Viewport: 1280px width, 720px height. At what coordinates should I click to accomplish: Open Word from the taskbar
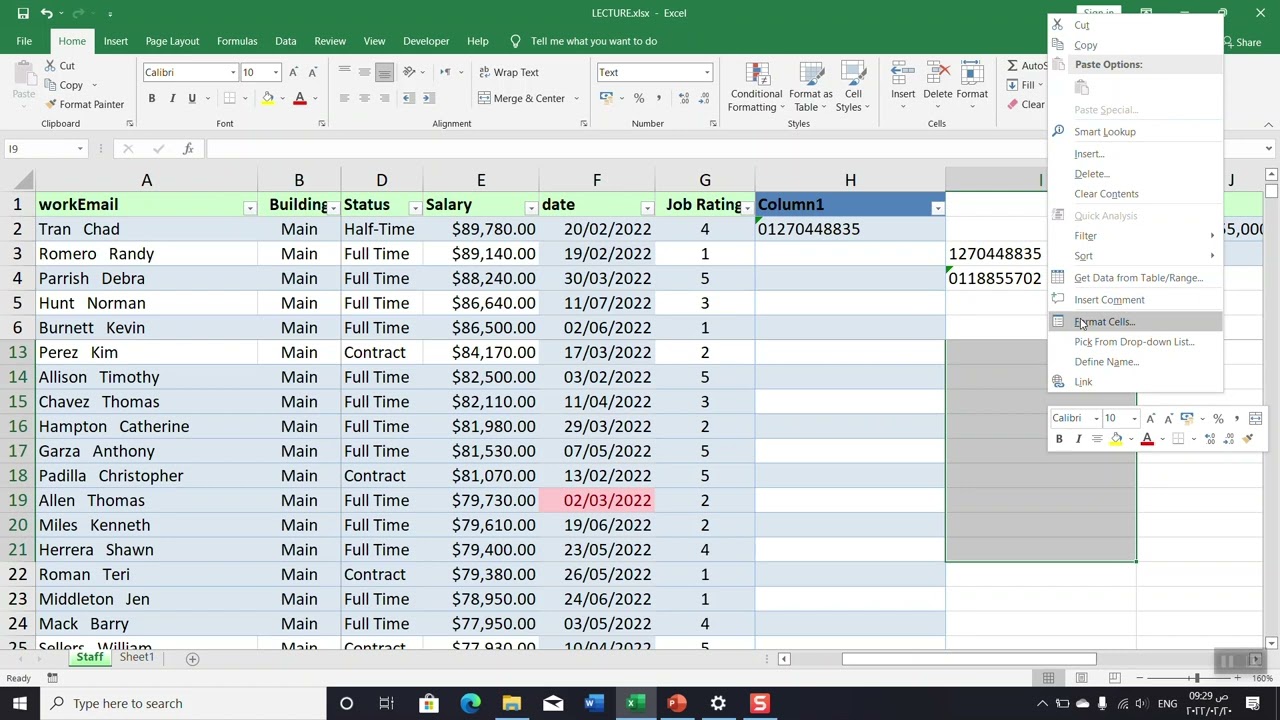[x=594, y=703]
